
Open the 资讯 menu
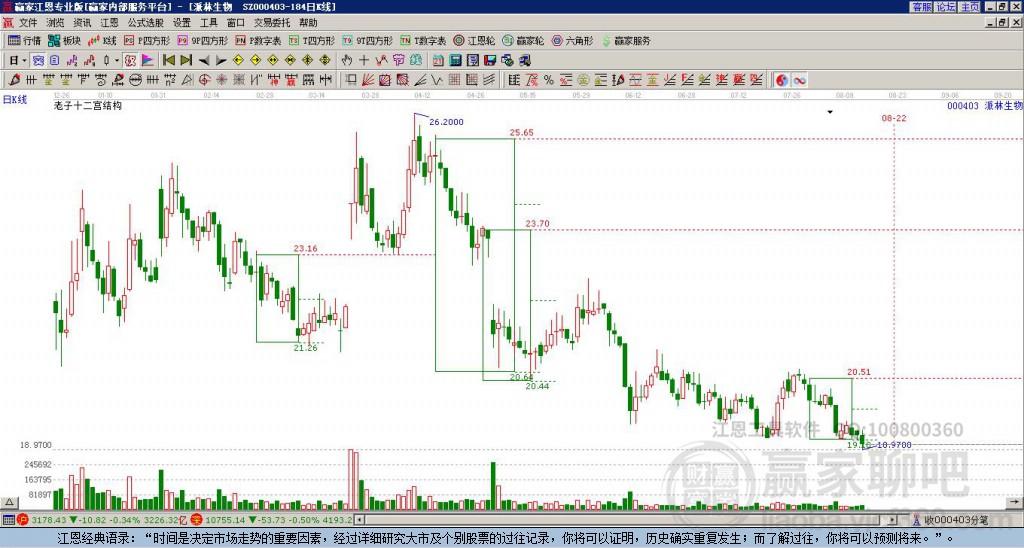pos(82,23)
